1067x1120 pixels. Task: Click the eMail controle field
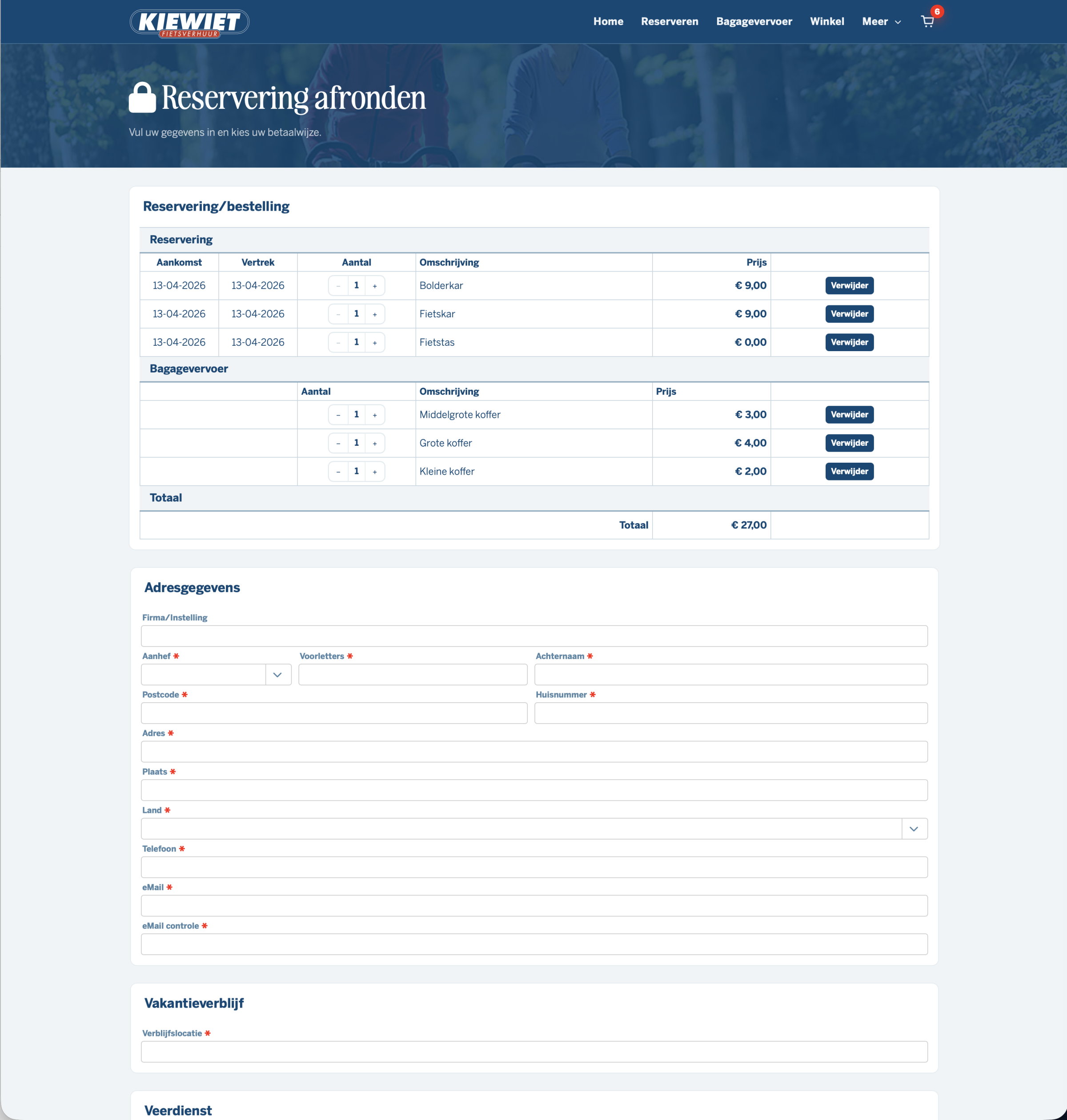(534, 944)
